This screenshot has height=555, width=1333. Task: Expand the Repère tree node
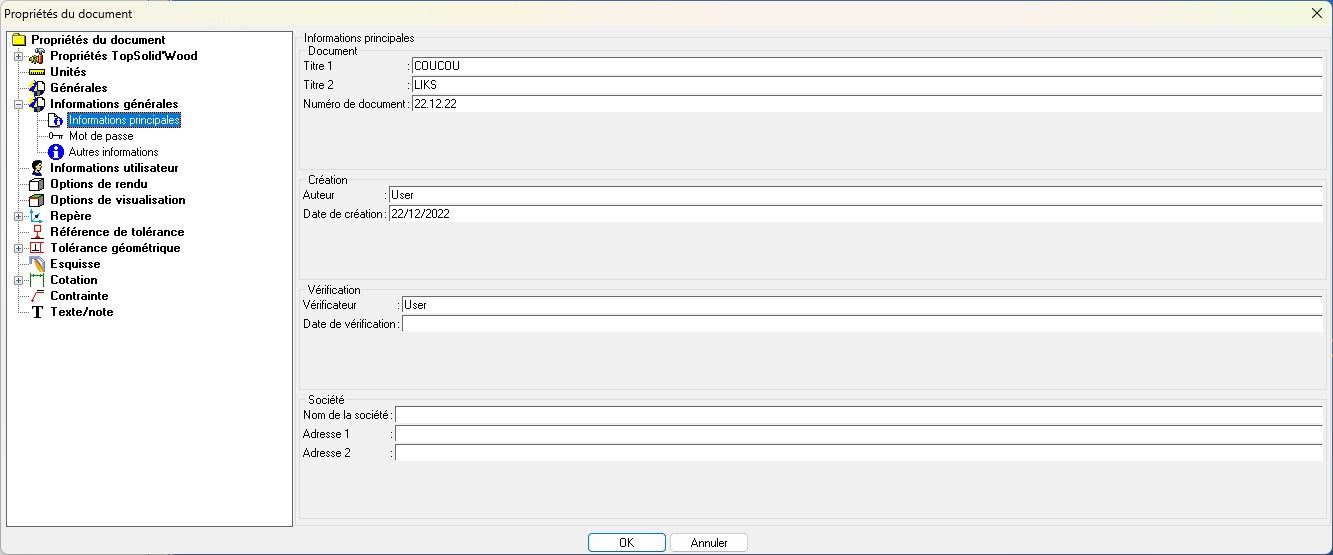coord(18,216)
